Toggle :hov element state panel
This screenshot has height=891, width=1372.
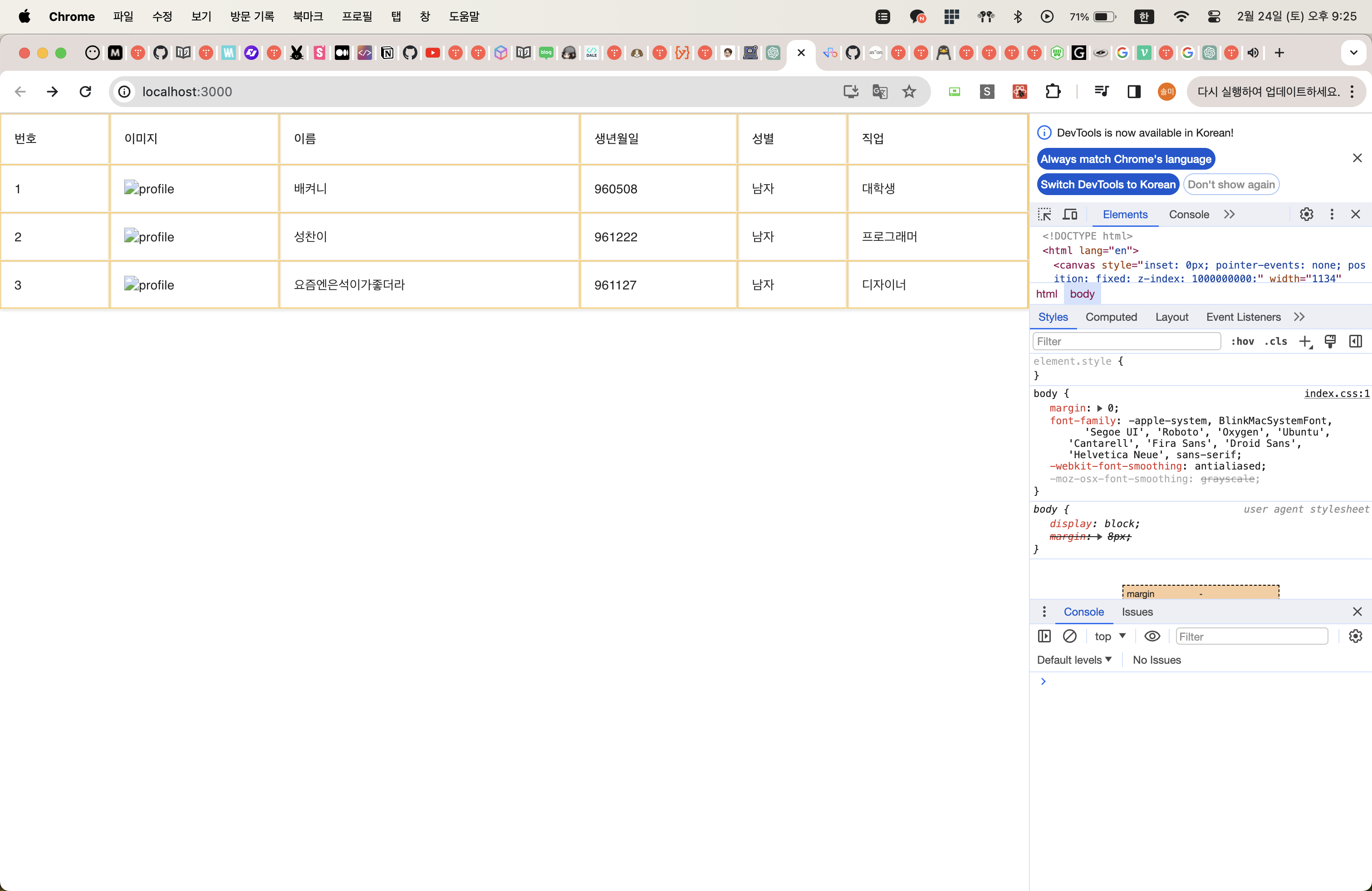click(x=1242, y=341)
